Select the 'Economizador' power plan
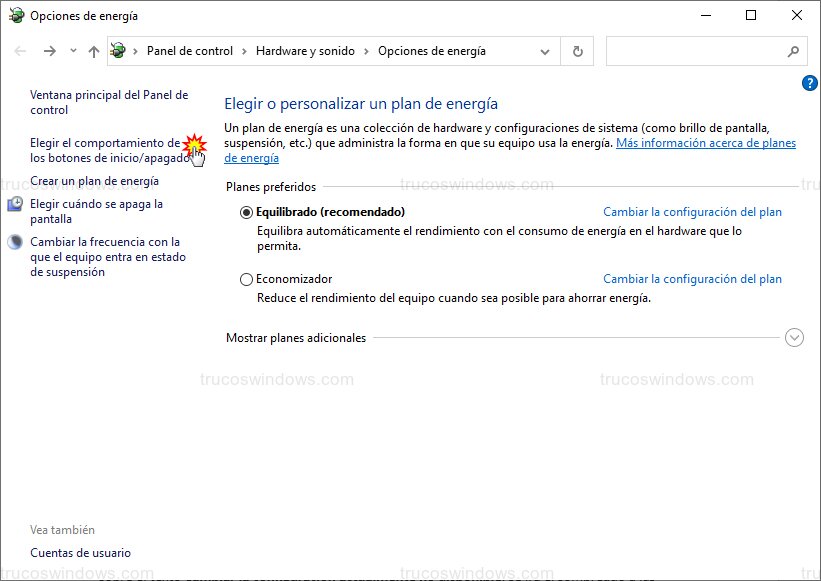The width and height of the screenshot is (821, 581). tap(246, 279)
